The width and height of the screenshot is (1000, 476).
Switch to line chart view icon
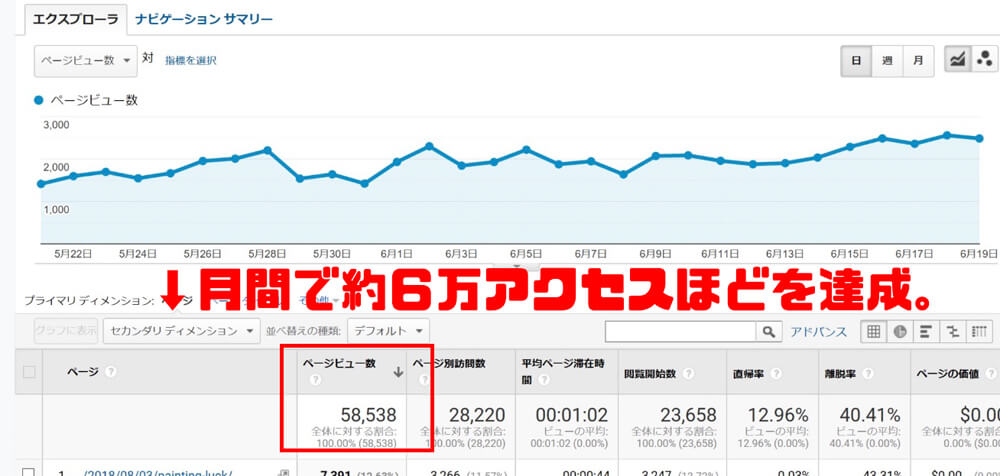click(x=958, y=60)
